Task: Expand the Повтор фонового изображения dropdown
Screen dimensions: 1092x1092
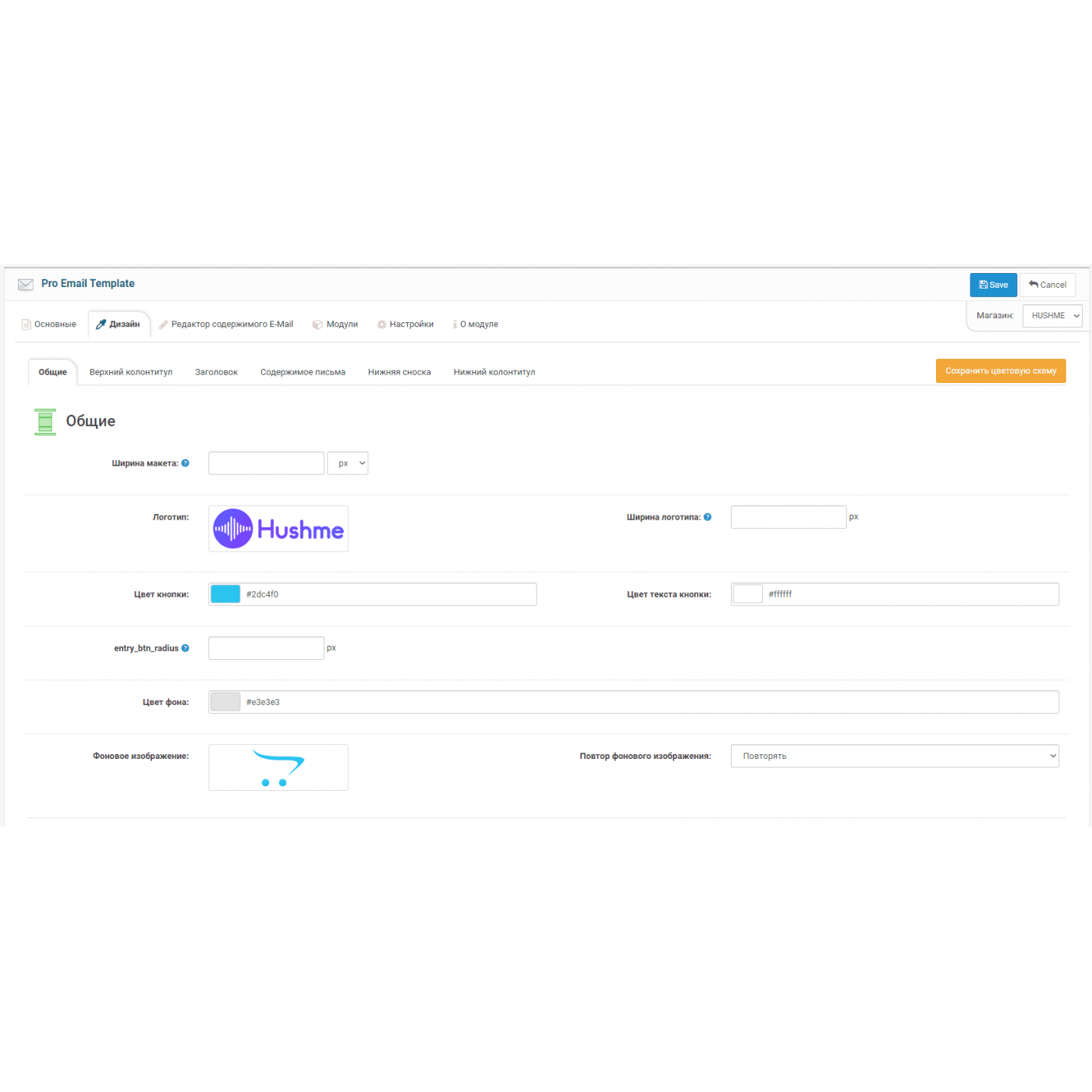Action: point(894,756)
